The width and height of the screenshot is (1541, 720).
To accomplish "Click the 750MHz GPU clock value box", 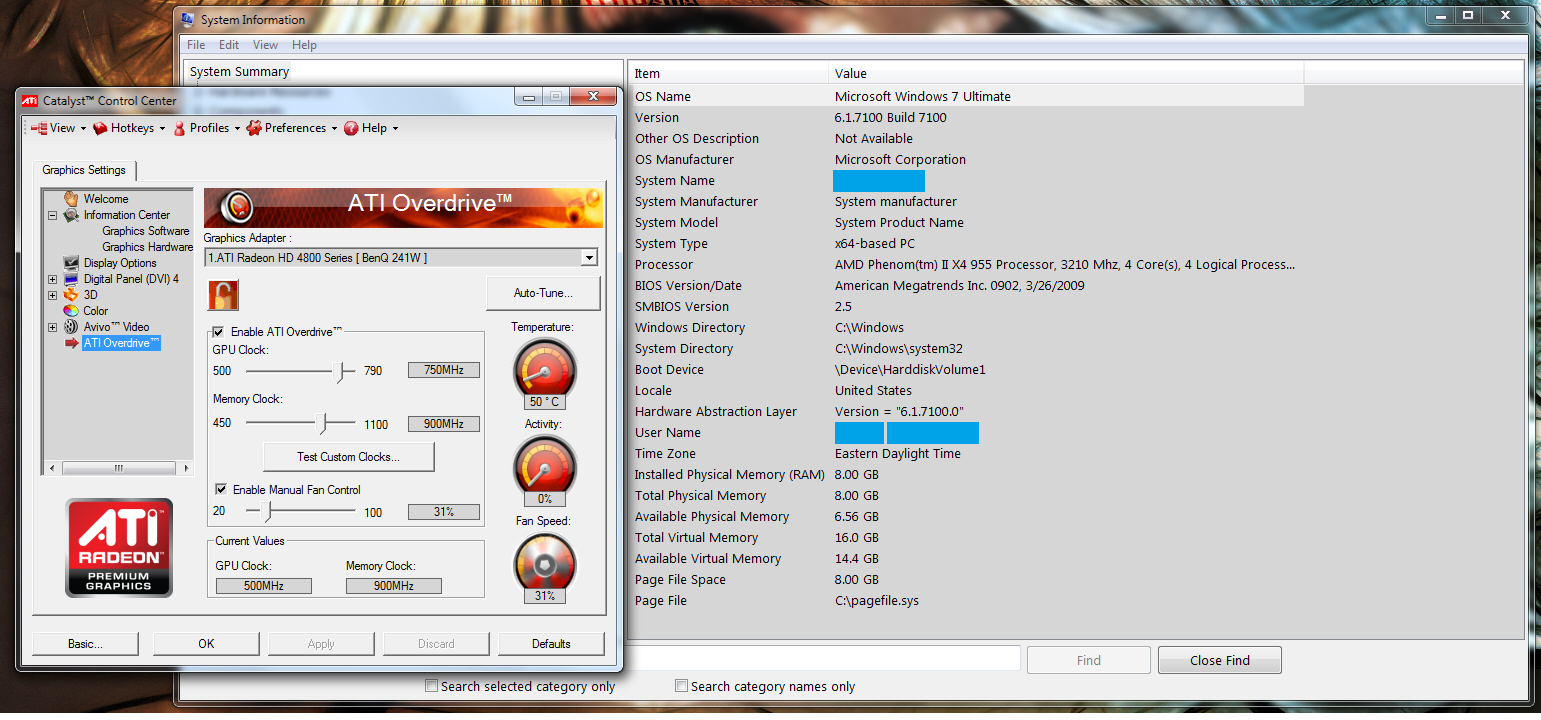I will (444, 370).
